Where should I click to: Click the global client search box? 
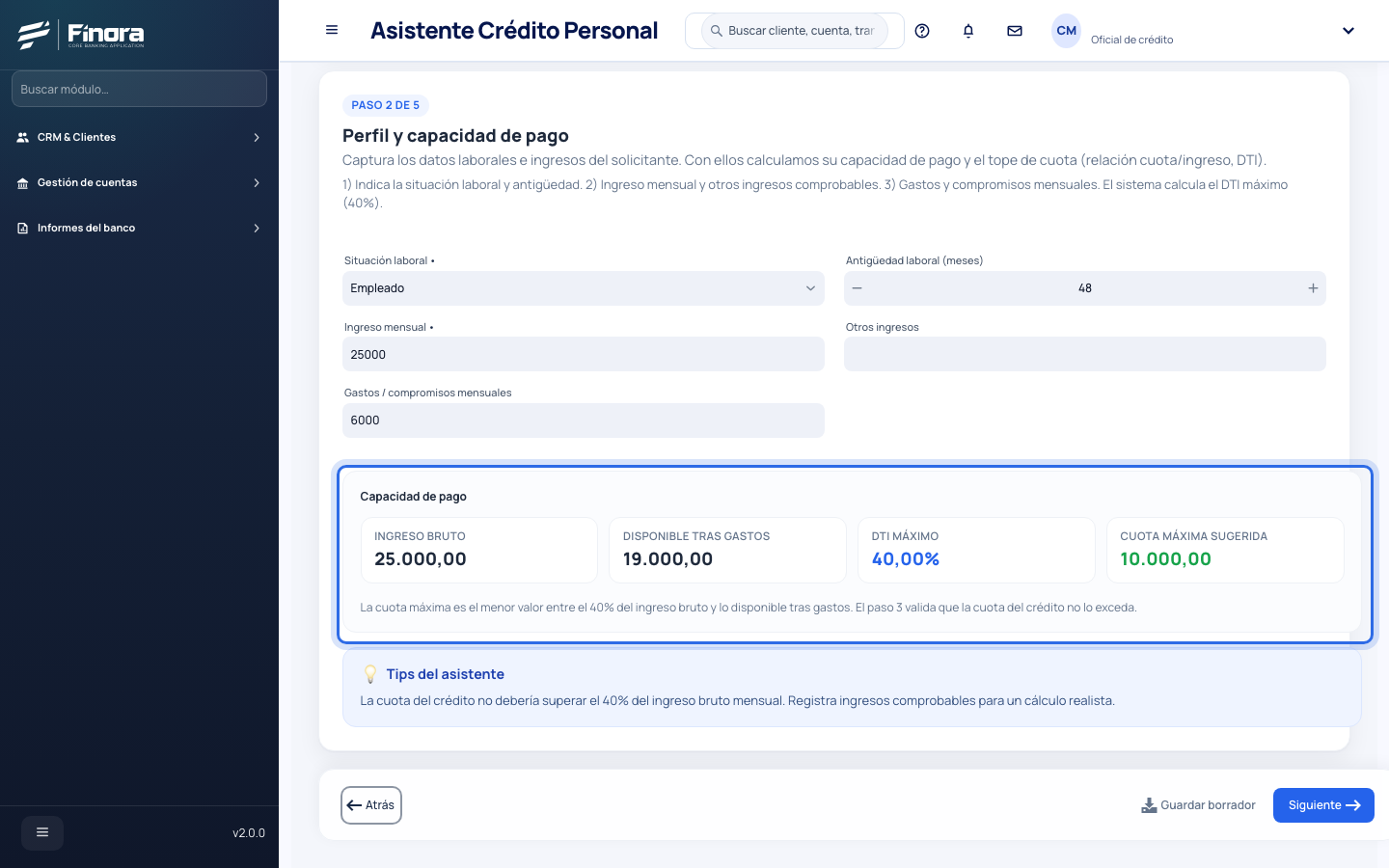795,31
